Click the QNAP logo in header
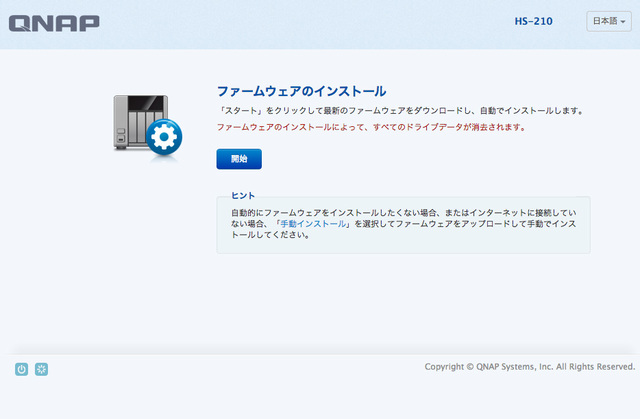Viewport: 640px width, 419px height. pos(54,22)
